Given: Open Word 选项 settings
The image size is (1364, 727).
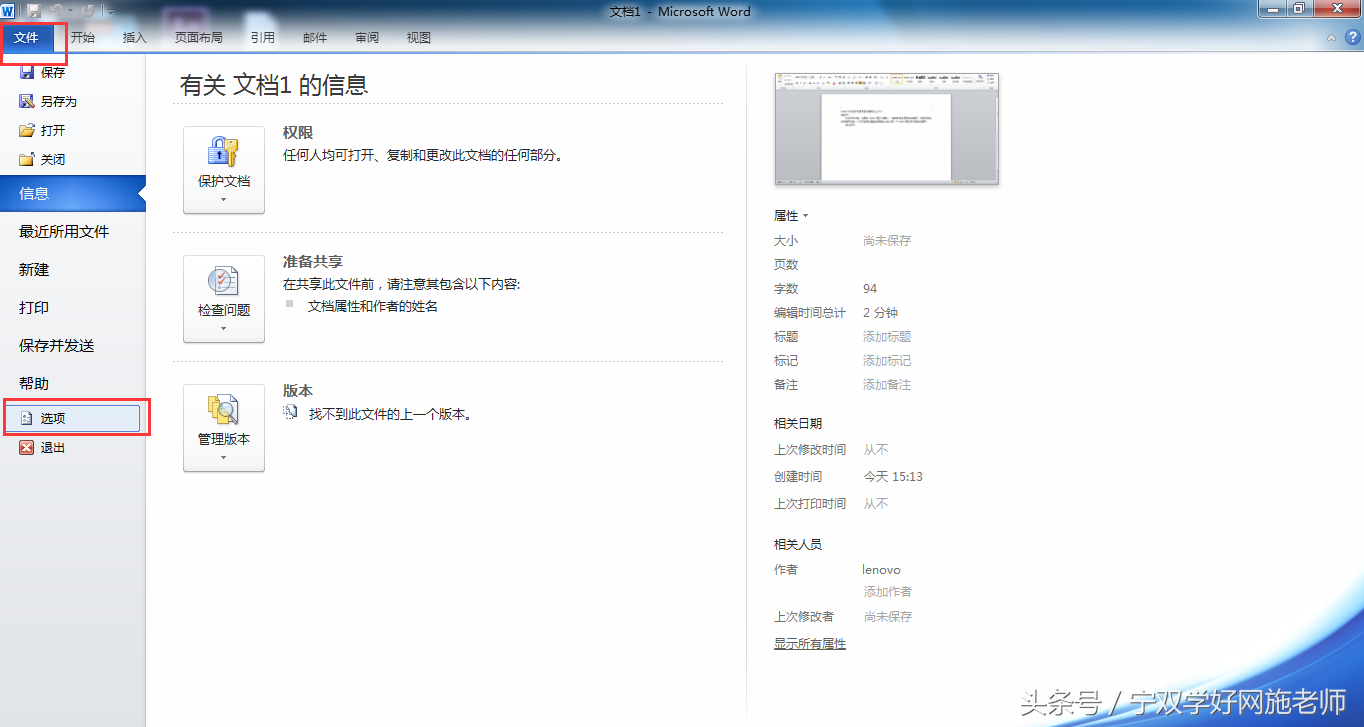Looking at the screenshot, I should 73,419.
